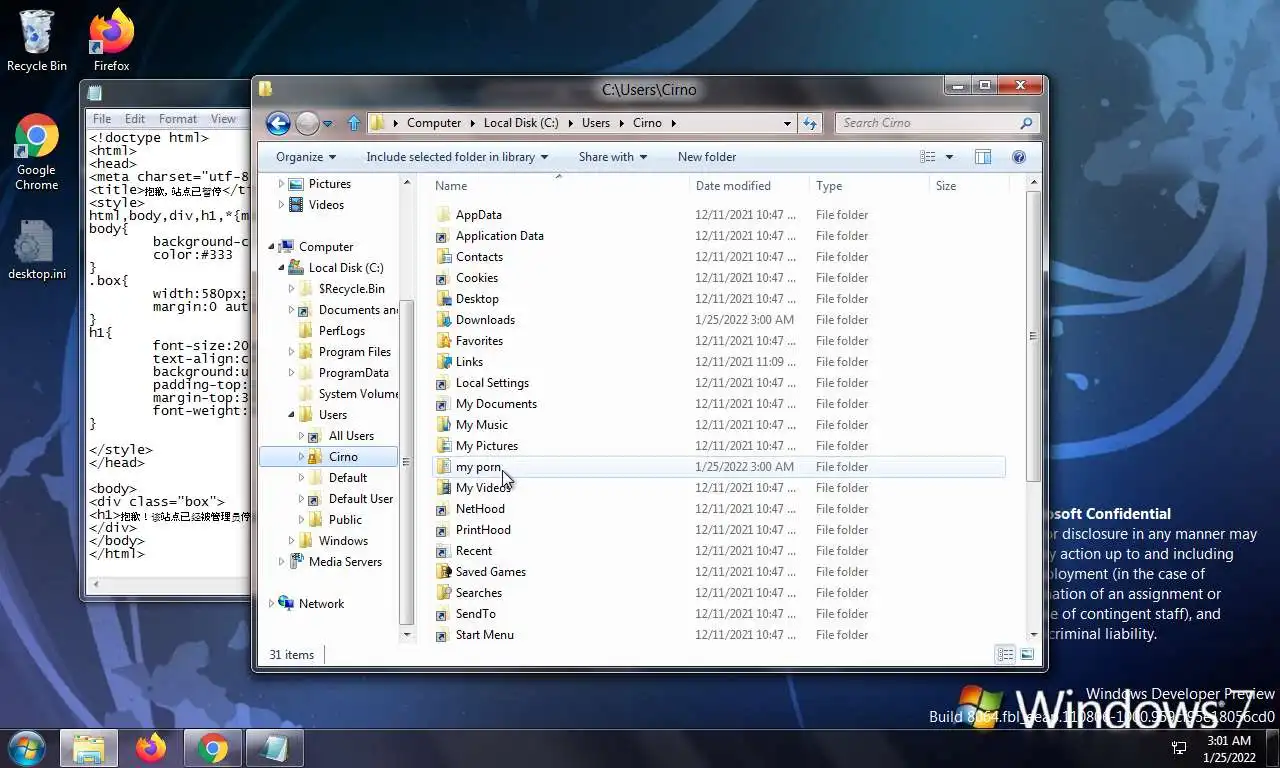Select the Contacts folder icon
The height and width of the screenshot is (768, 1280).
(x=444, y=257)
